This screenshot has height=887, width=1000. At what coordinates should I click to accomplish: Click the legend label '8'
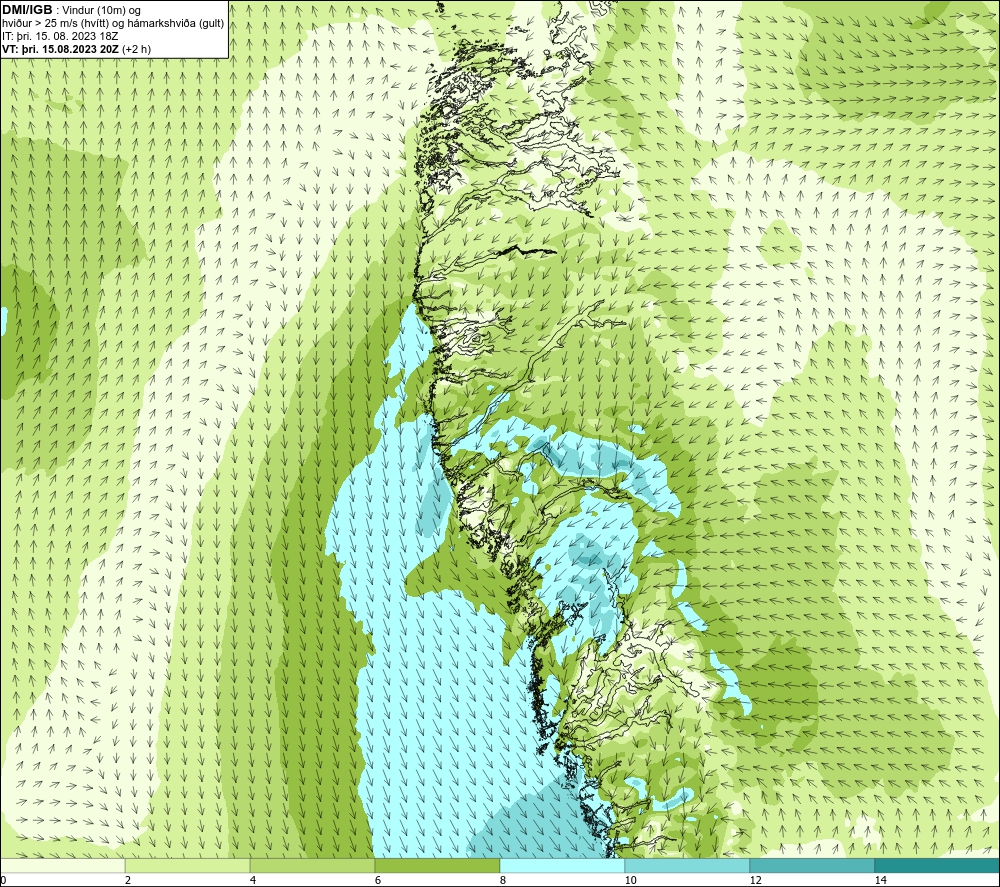503,880
